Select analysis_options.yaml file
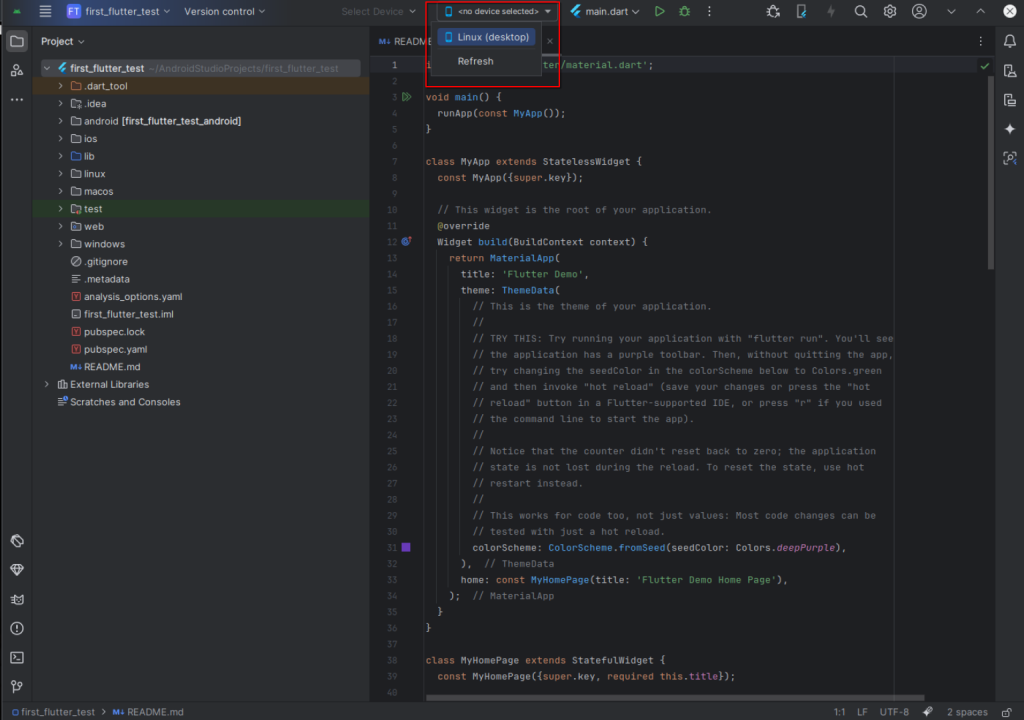The height and width of the screenshot is (720, 1024). coord(133,297)
